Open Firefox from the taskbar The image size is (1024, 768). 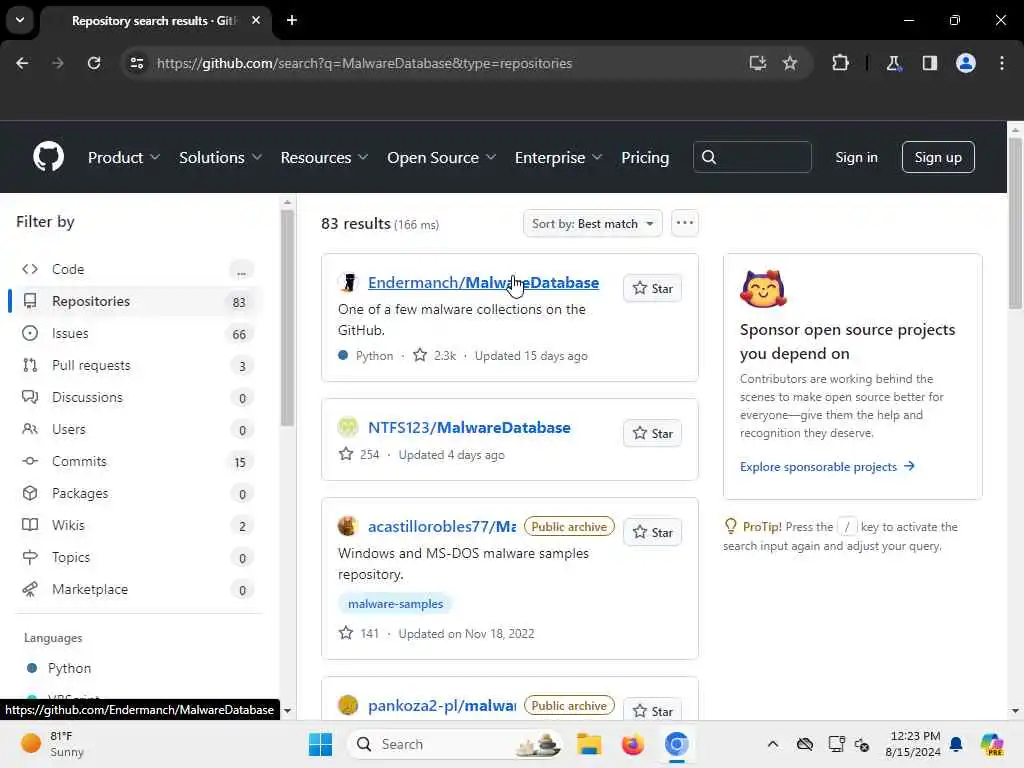632,744
